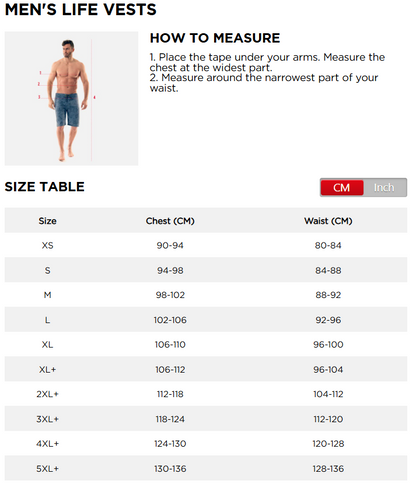
Task: Select the XS size row label
Action: click(x=47, y=245)
